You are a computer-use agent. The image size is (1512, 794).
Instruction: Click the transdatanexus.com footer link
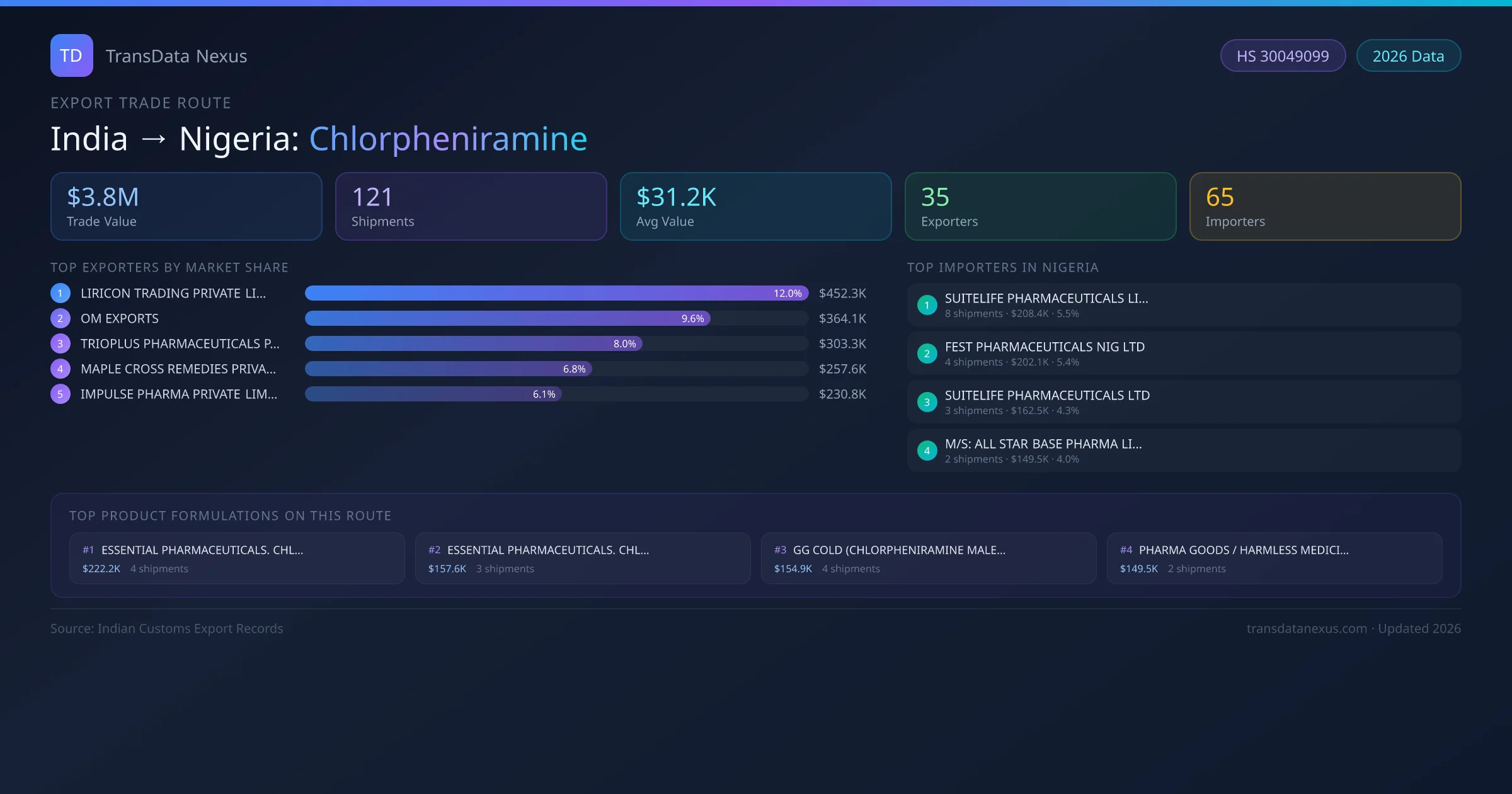click(x=1306, y=628)
